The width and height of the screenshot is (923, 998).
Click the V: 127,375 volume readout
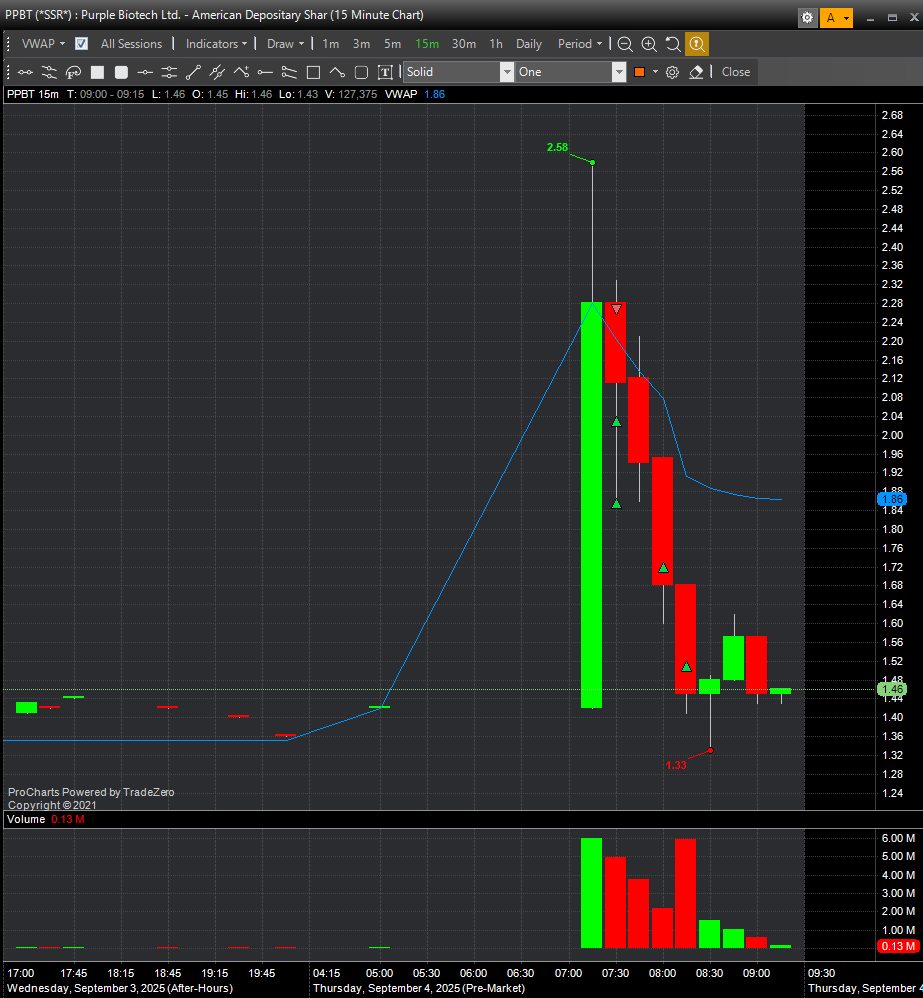point(351,94)
